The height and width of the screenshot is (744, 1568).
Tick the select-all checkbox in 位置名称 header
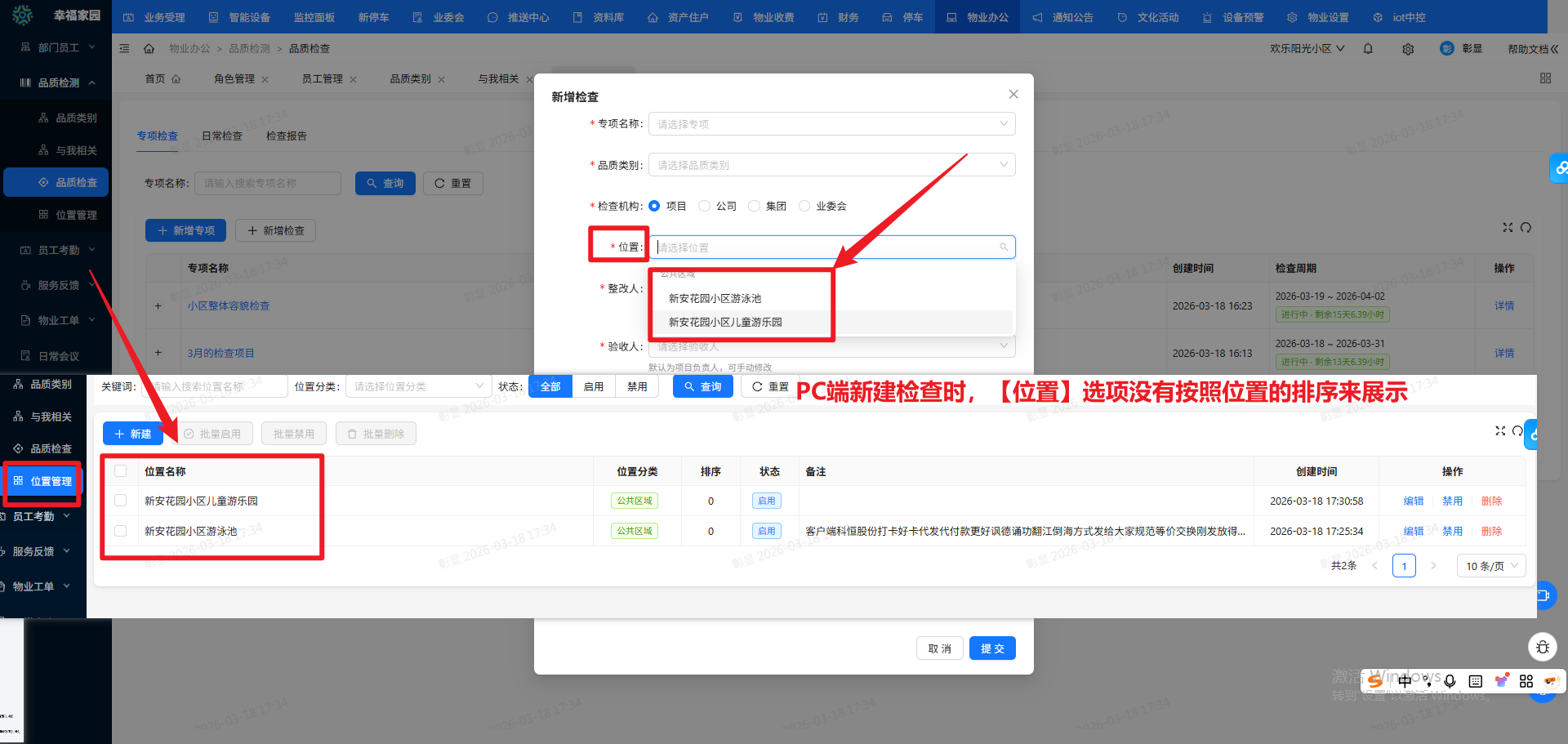[121, 471]
